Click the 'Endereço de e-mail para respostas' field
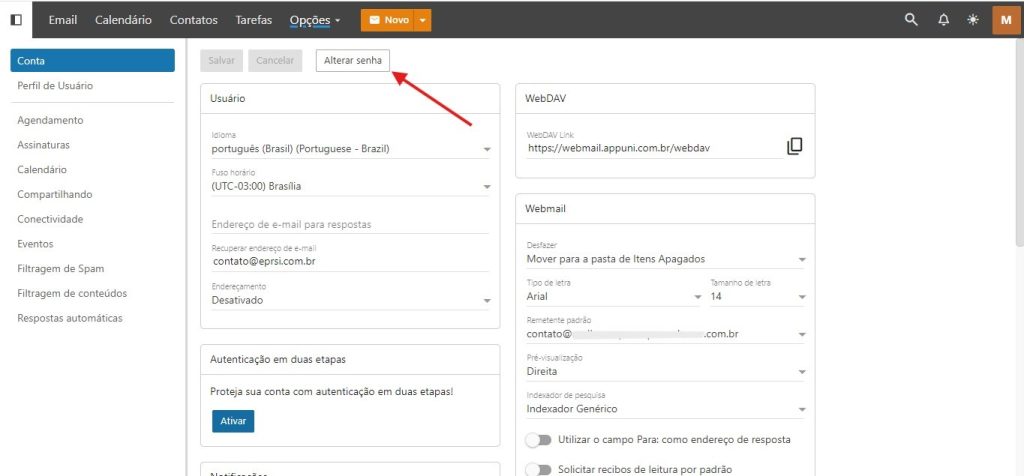Viewport: 1024px width, 476px height. [x=350, y=224]
